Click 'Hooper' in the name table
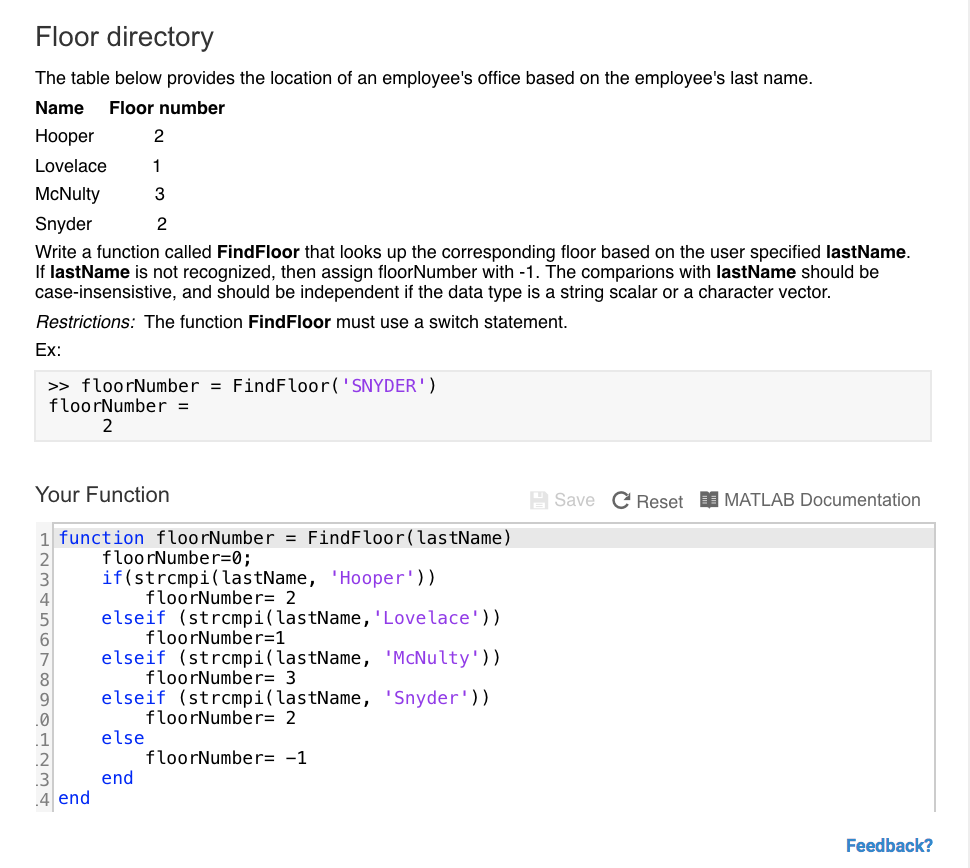 (x=64, y=136)
